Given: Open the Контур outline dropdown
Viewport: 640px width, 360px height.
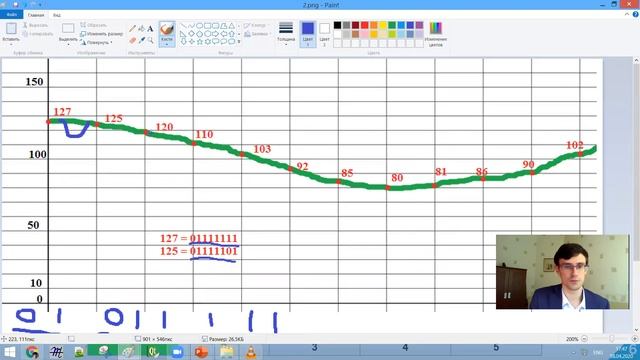Looking at the screenshot, I should tap(256, 25).
